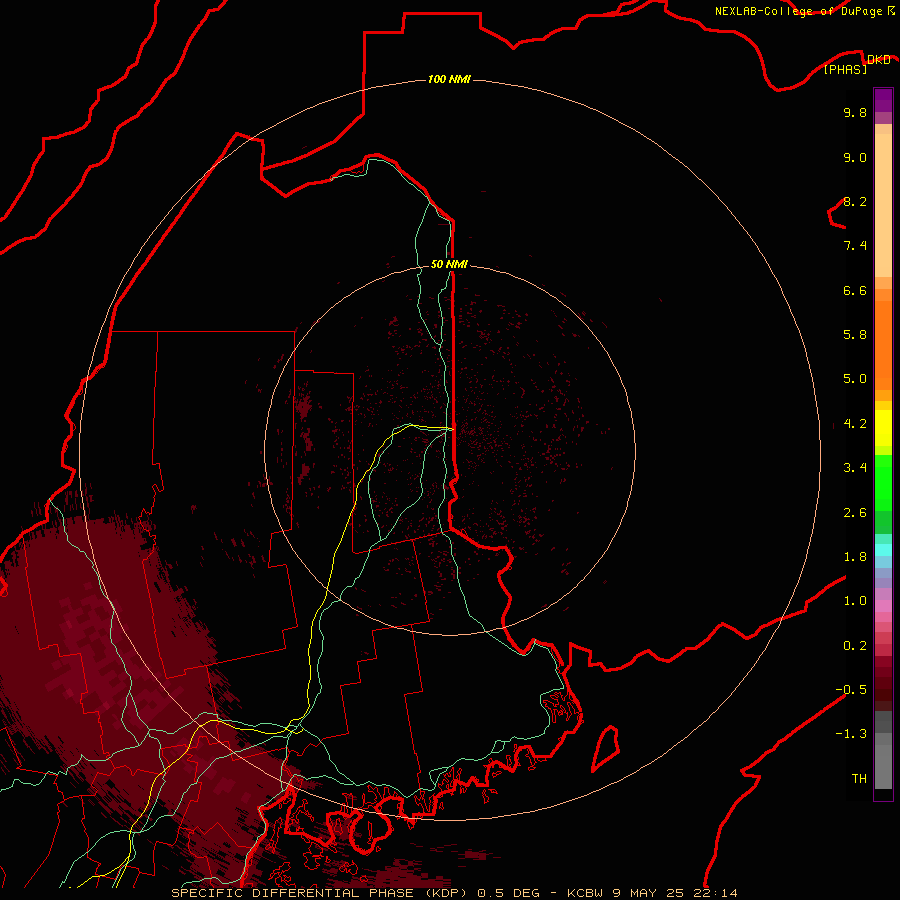Click the bright green segment of the color bar
Image resolution: width=900 pixels, height=900 pixels.
(883, 483)
